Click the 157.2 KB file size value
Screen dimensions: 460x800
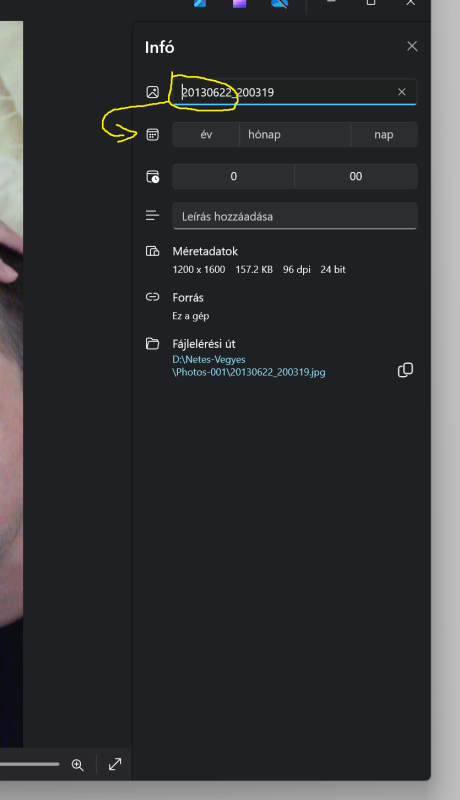point(254,269)
